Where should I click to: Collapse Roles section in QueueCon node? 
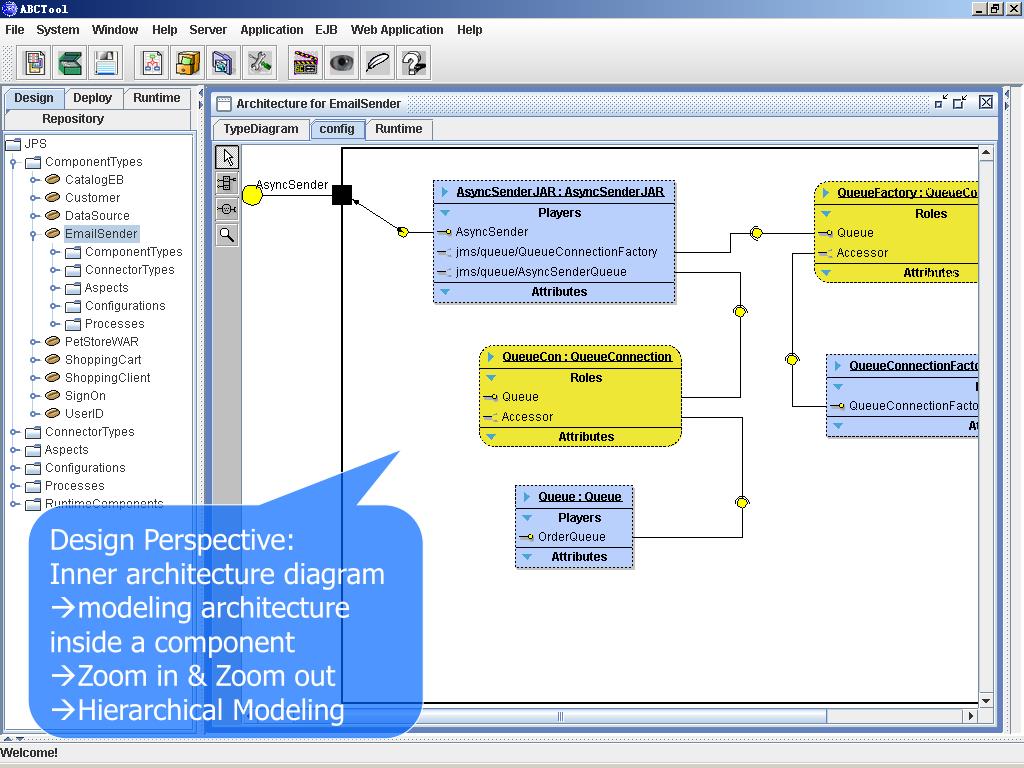tap(491, 377)
